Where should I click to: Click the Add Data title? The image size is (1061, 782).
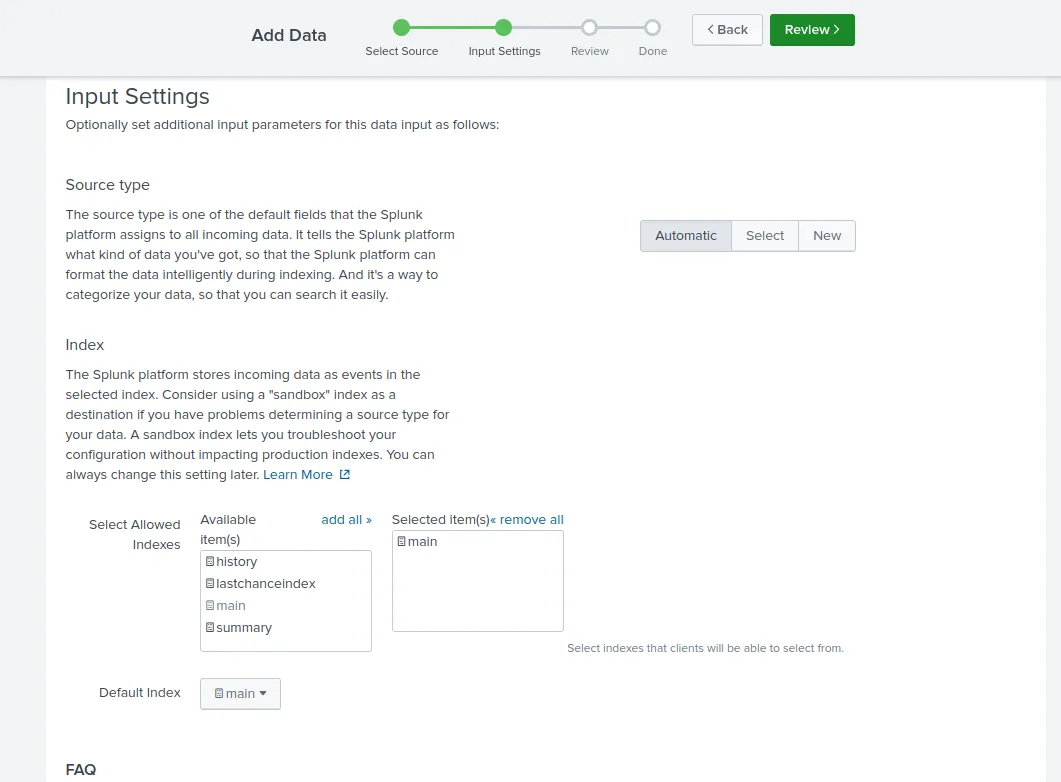pos(289,35)
